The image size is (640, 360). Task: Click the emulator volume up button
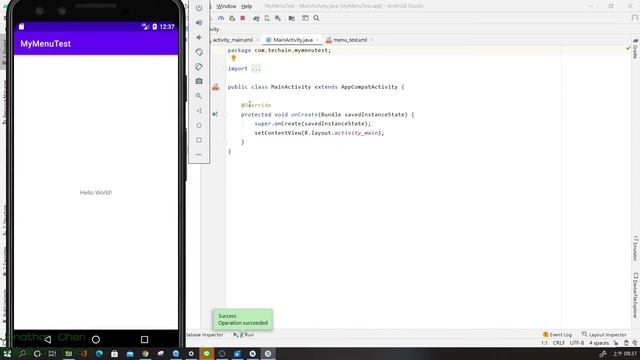pyautogui.click(x=199, y=23)
